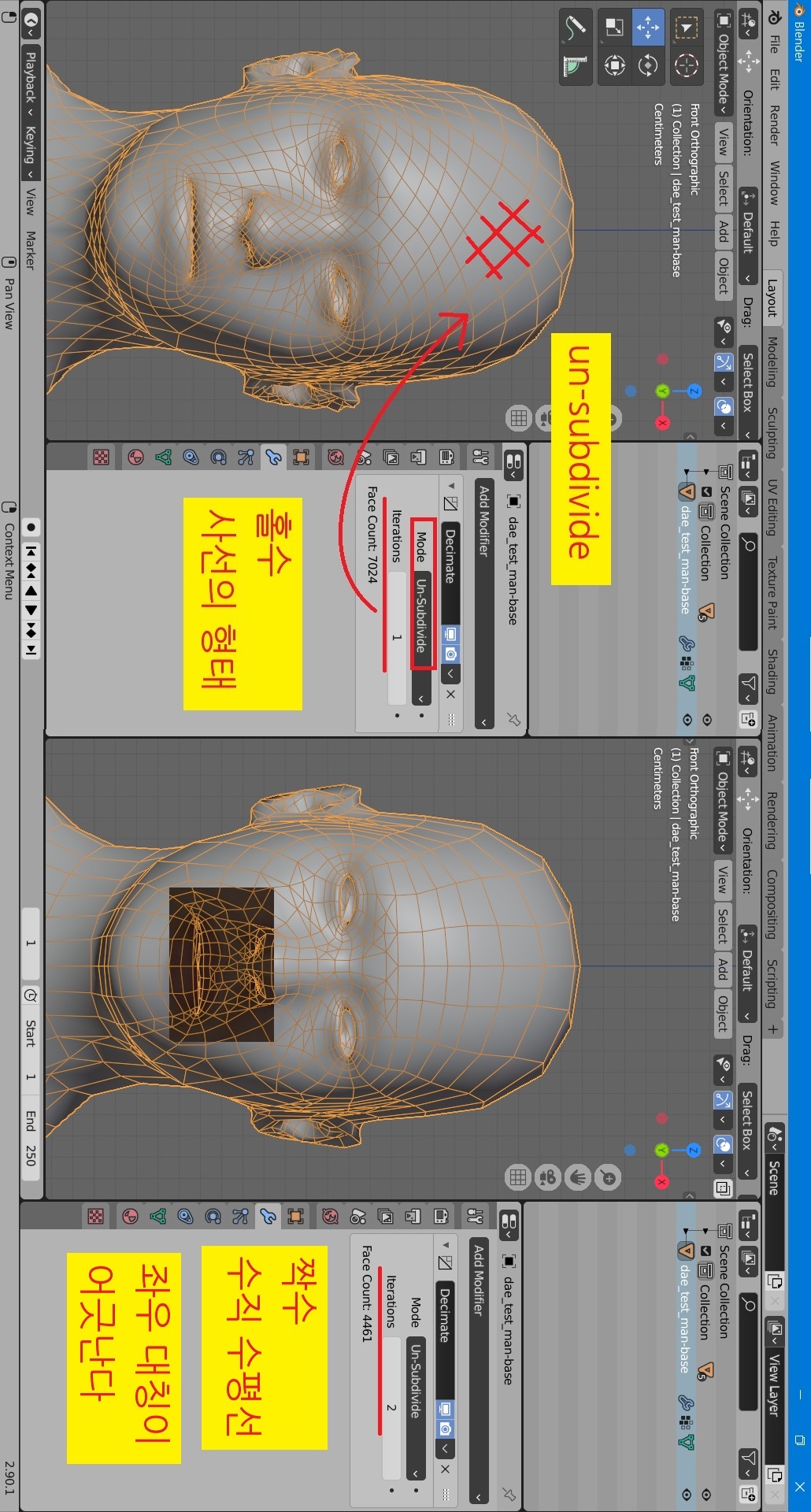Screen dimensions: 811x1512
Task: Open Drag Select Box dropdown in red-hatched viewport
Action: (x=748, y=394)
